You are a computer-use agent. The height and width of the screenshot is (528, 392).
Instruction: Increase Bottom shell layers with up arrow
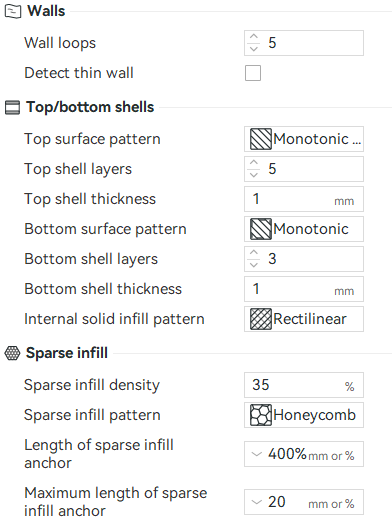[x=254, y=253]
